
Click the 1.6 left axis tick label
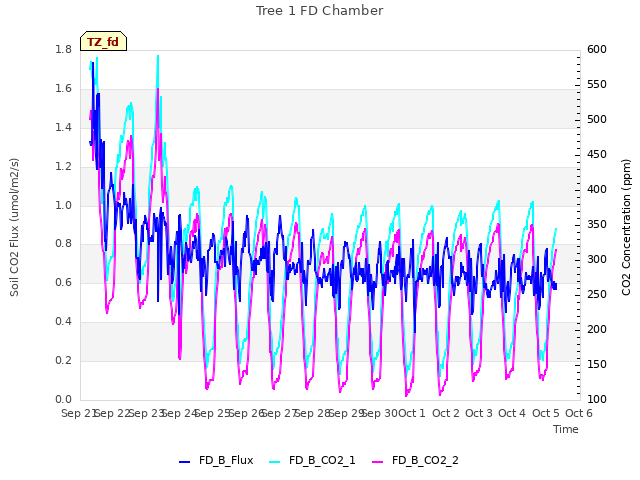coord(64,89)
